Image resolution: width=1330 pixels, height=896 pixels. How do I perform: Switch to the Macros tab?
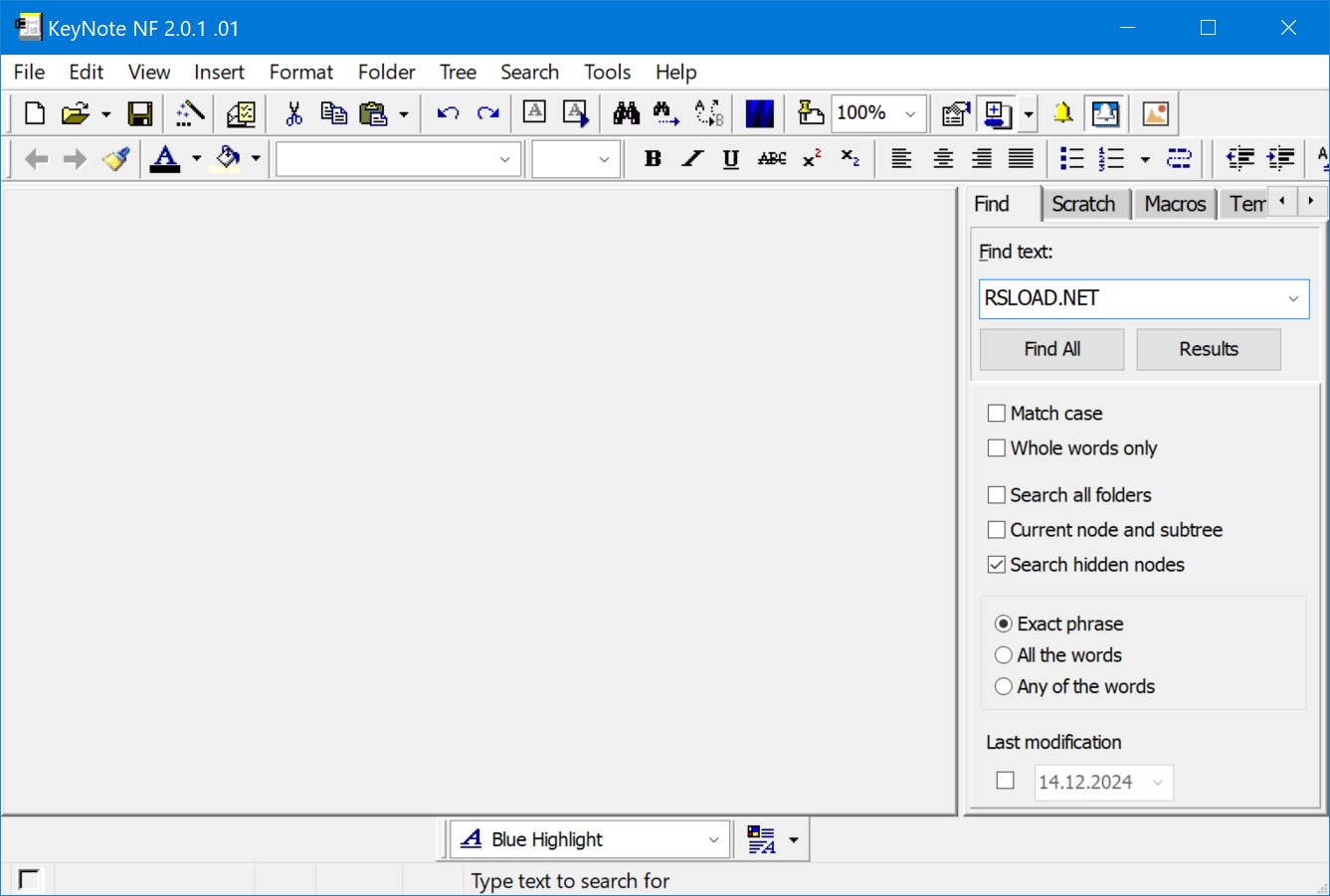1175,204
